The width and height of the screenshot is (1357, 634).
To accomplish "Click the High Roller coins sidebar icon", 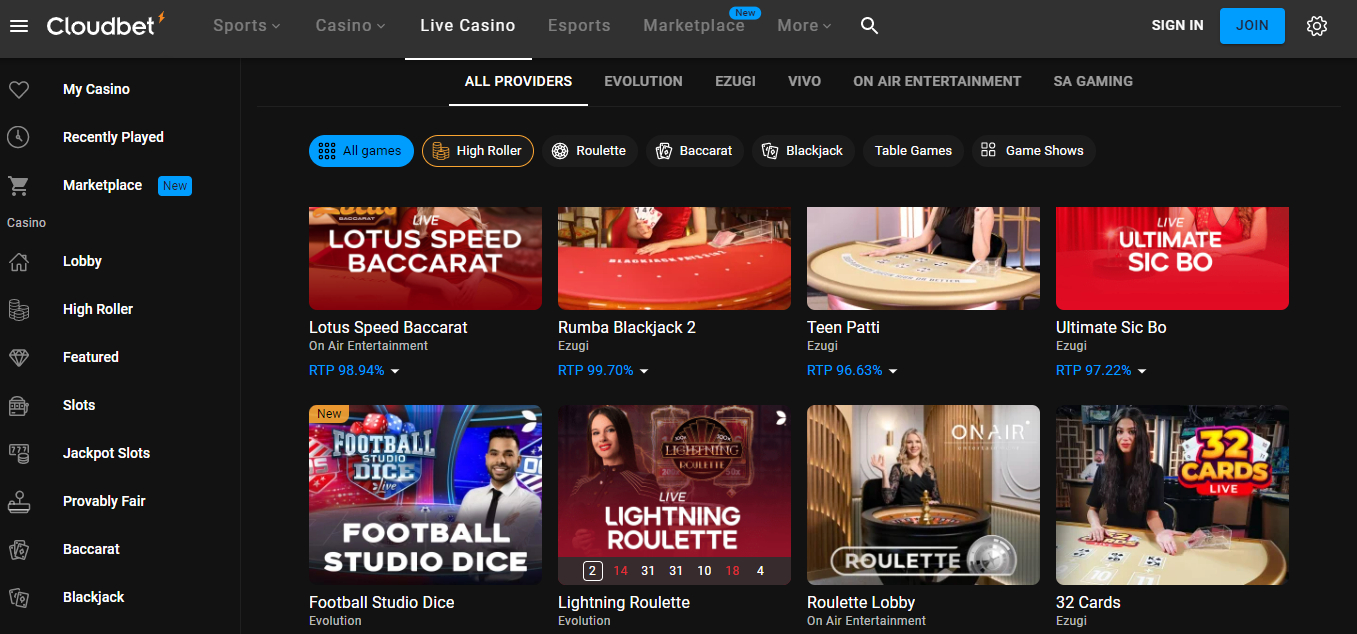I will 18,309.
